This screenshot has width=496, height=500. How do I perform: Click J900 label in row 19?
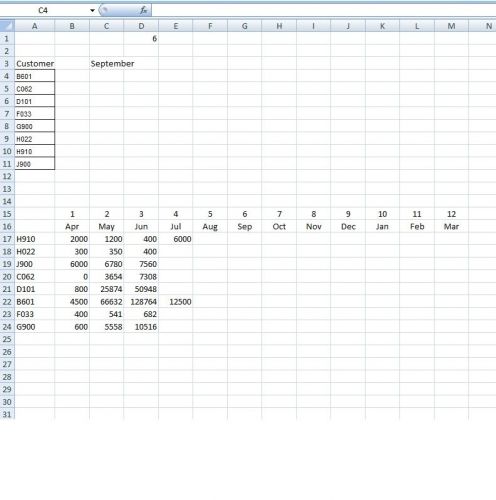[35, 264]
